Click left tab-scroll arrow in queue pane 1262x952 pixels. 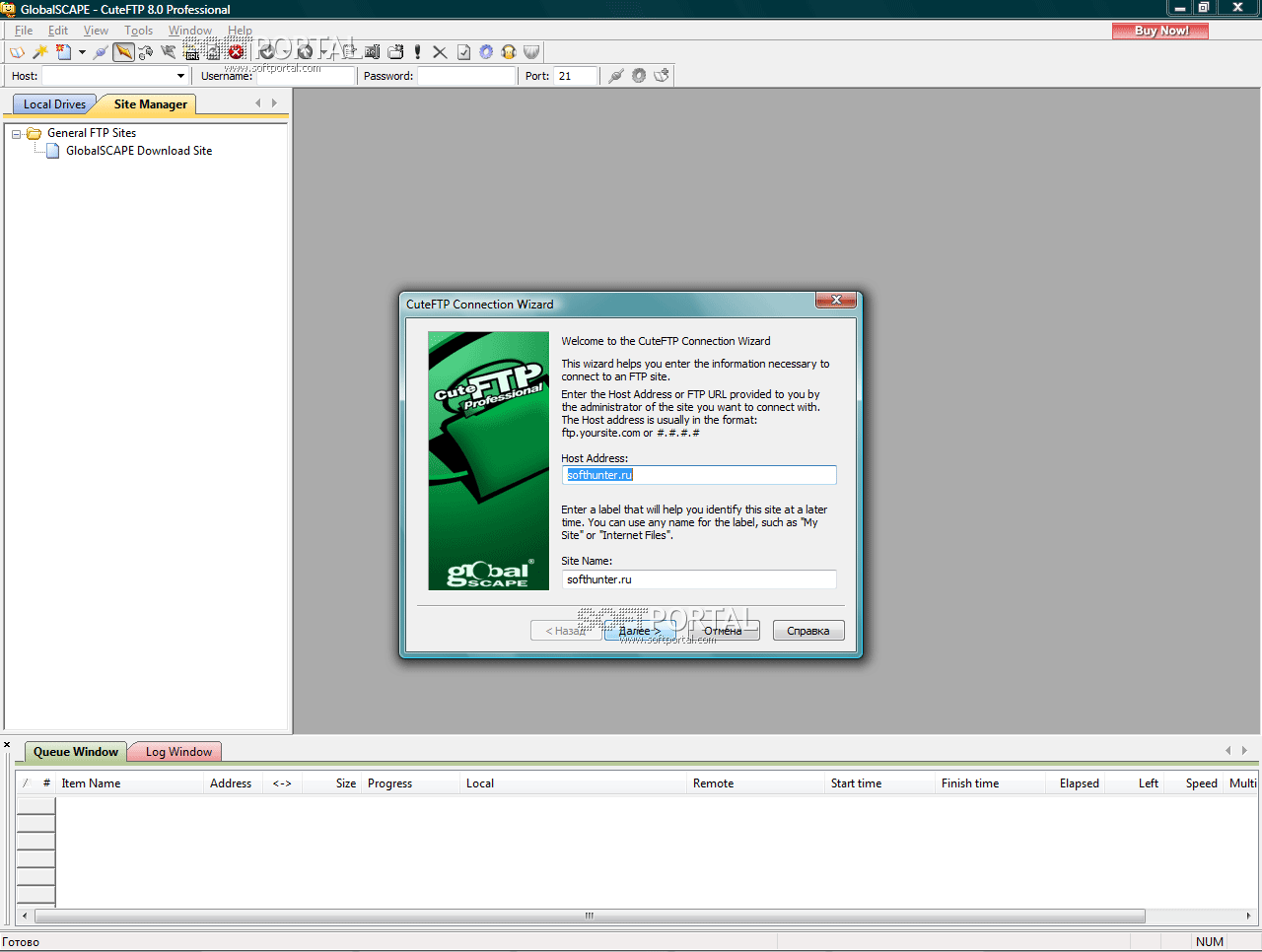(x=1228, y=751)
